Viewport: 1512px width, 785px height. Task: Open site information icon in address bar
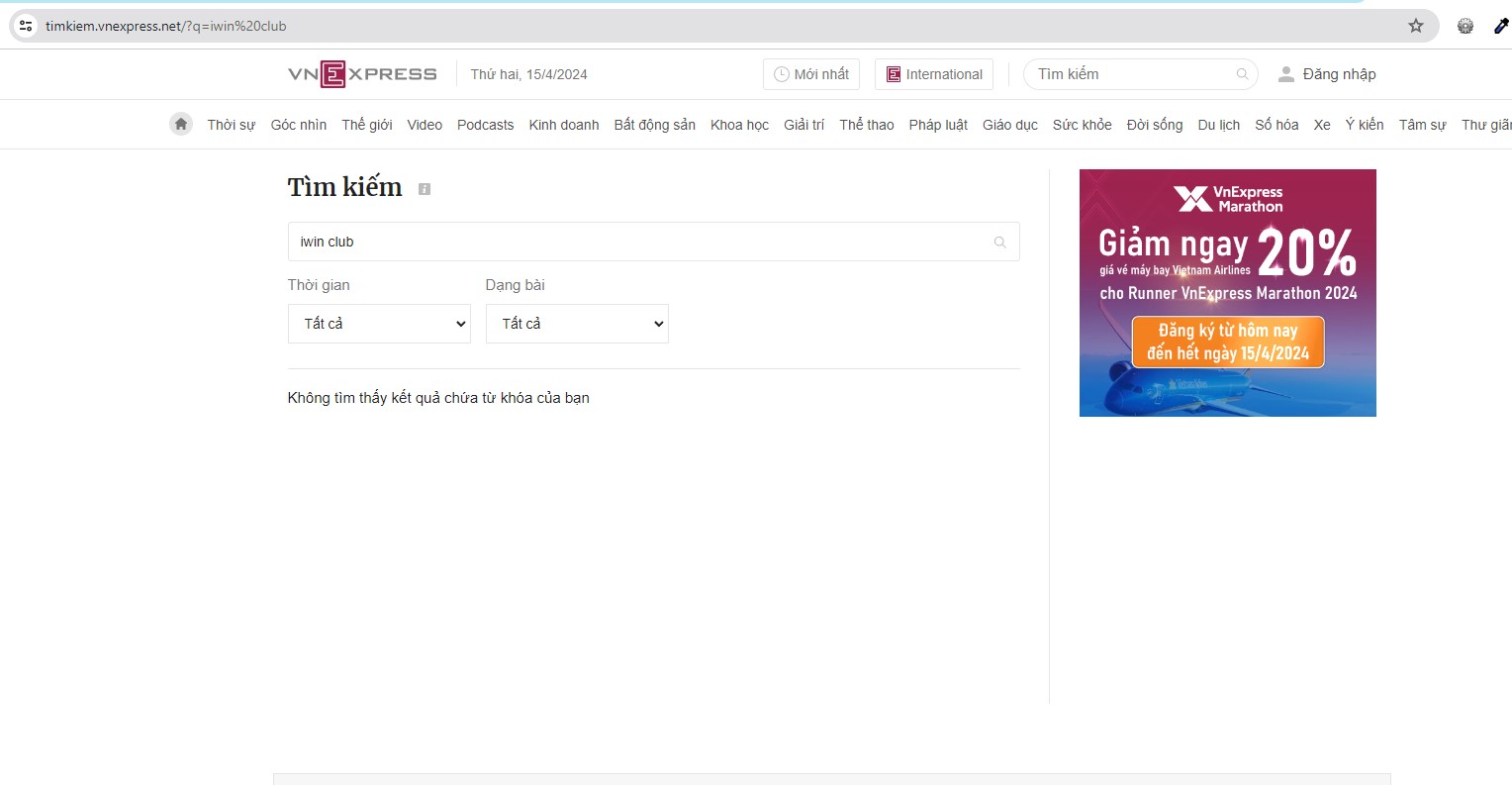tap(26, 26)
